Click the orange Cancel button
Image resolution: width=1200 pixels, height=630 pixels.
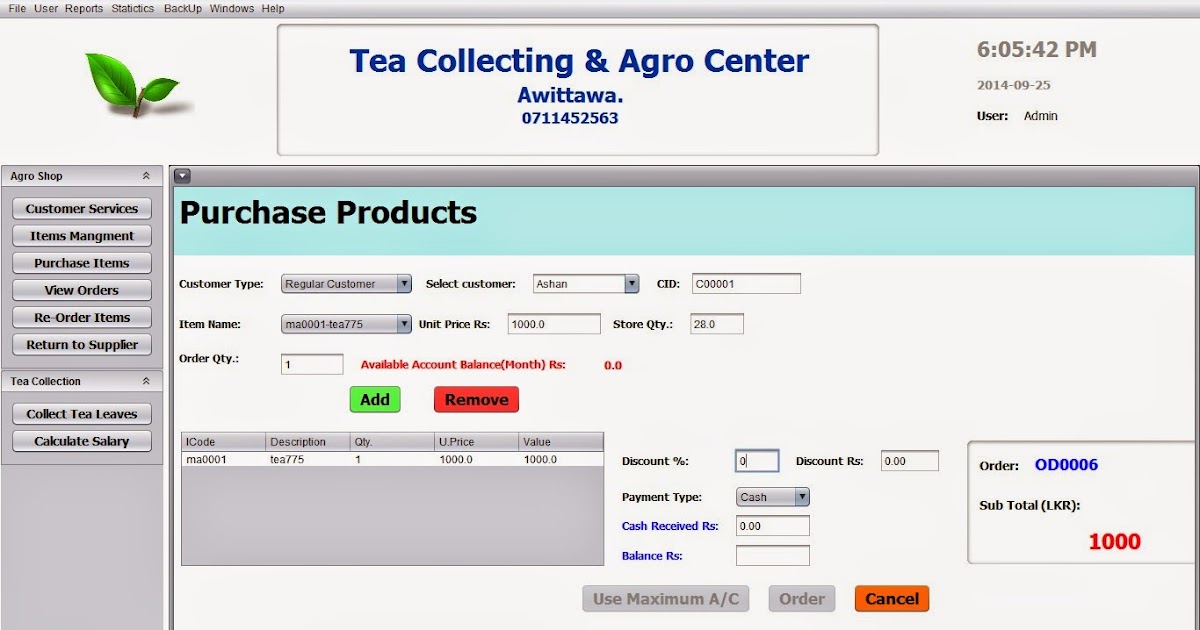tap(891, 598)
